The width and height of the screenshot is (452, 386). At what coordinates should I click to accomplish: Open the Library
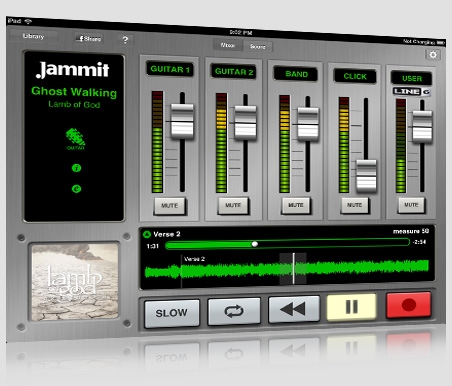click(33, 36)
